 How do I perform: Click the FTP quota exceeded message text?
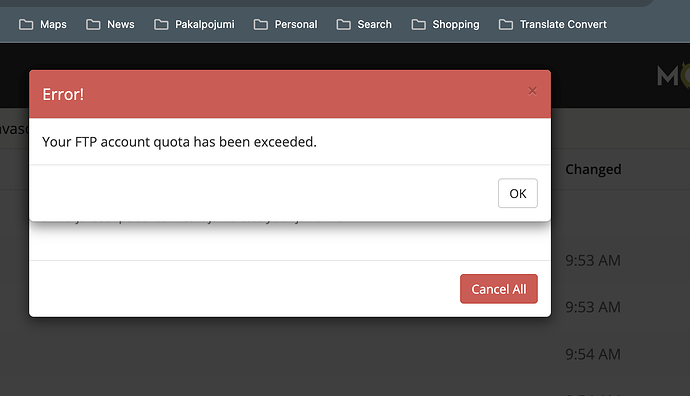(x=179, y=142)
